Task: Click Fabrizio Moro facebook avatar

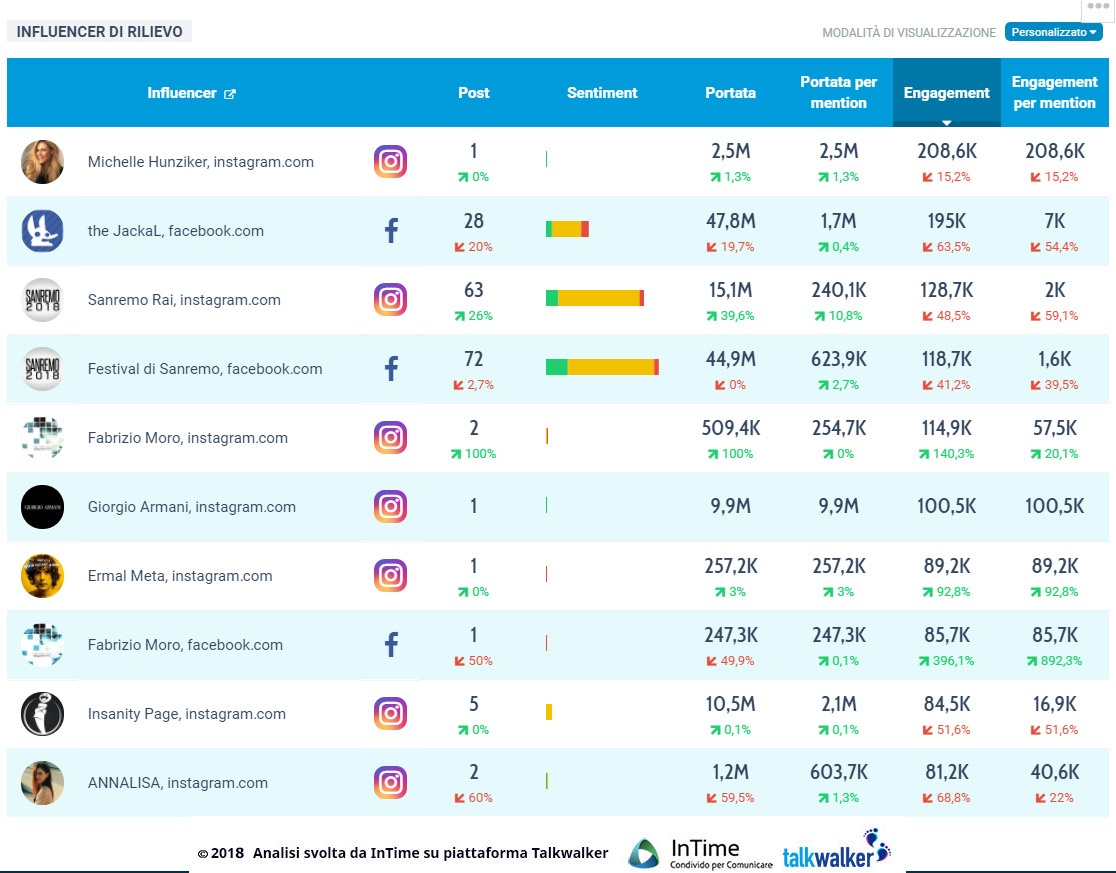Action: click(42, 645)
